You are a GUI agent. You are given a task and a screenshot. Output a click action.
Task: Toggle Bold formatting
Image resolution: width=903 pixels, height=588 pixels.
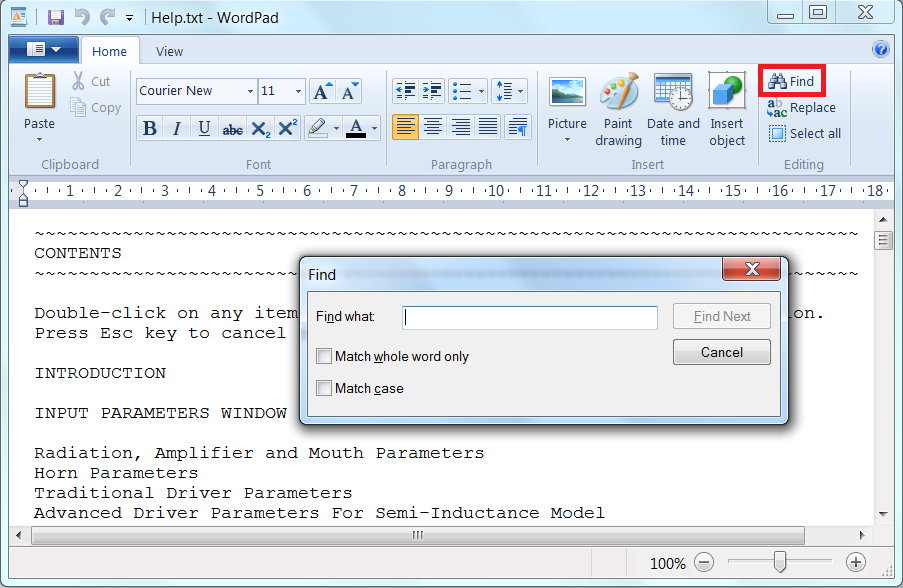pos(150,128)
